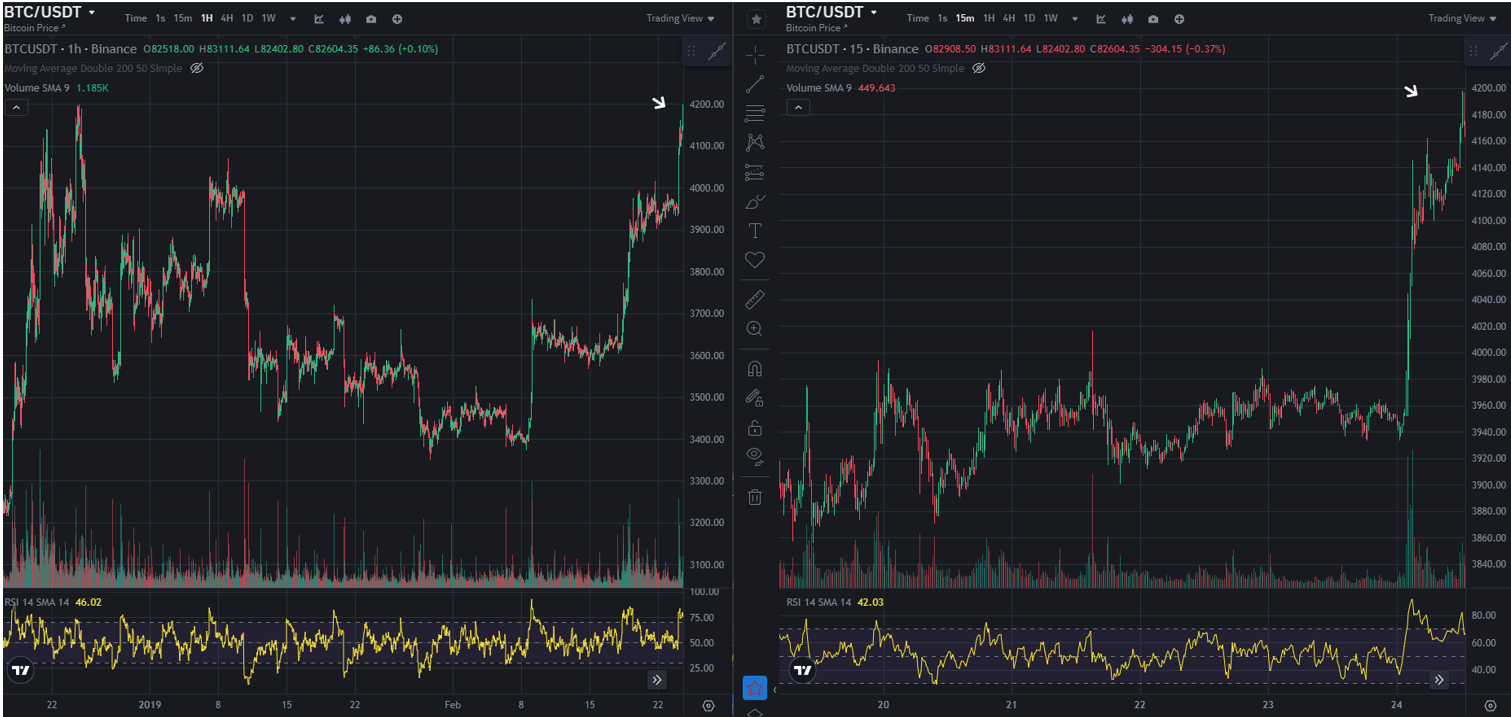Screen dimensions: 1511x717
Task: Select the XABCD pattern tool
Action: coord(755,143)
